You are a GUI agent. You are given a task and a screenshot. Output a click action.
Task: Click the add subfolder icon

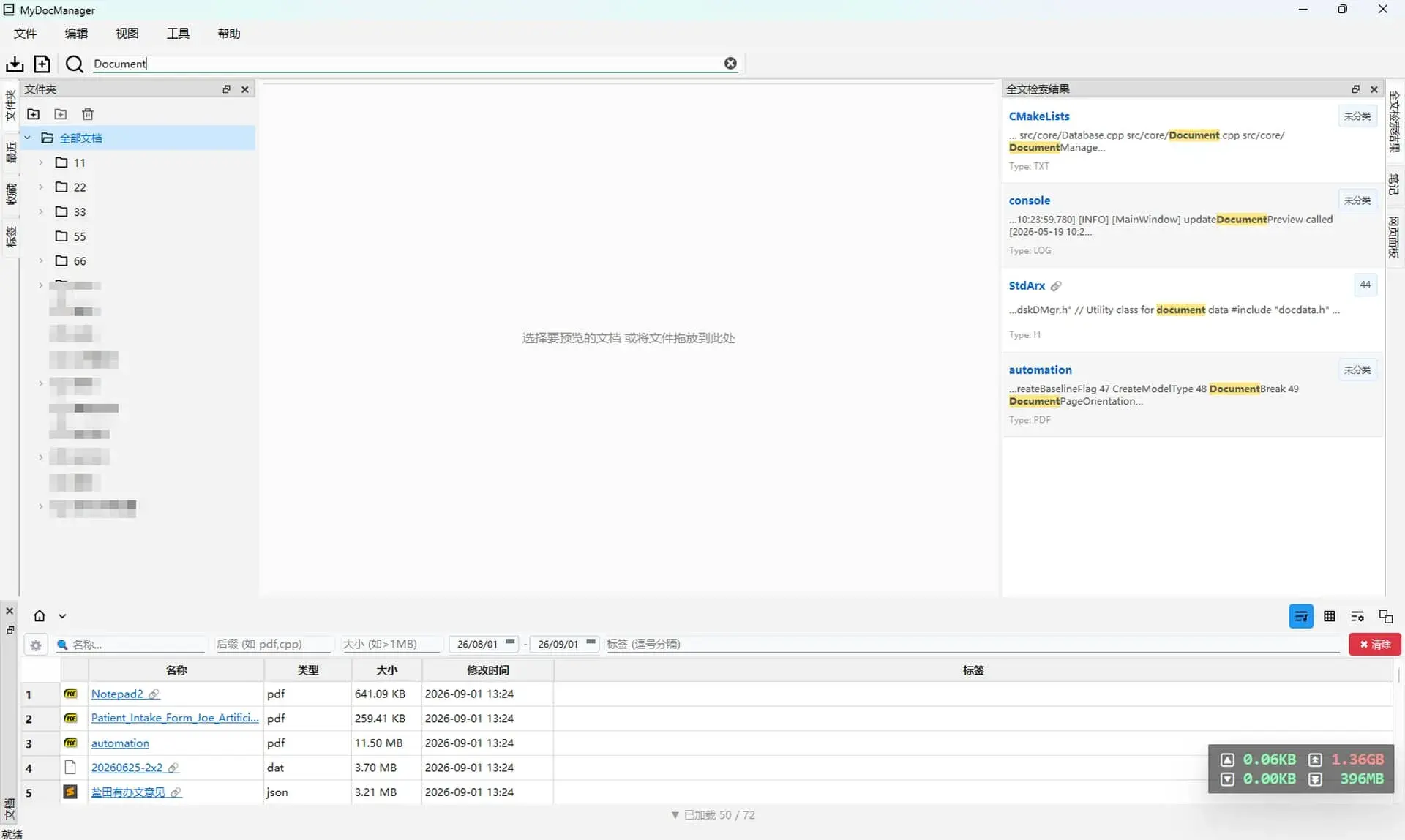(x=61, y=114)
